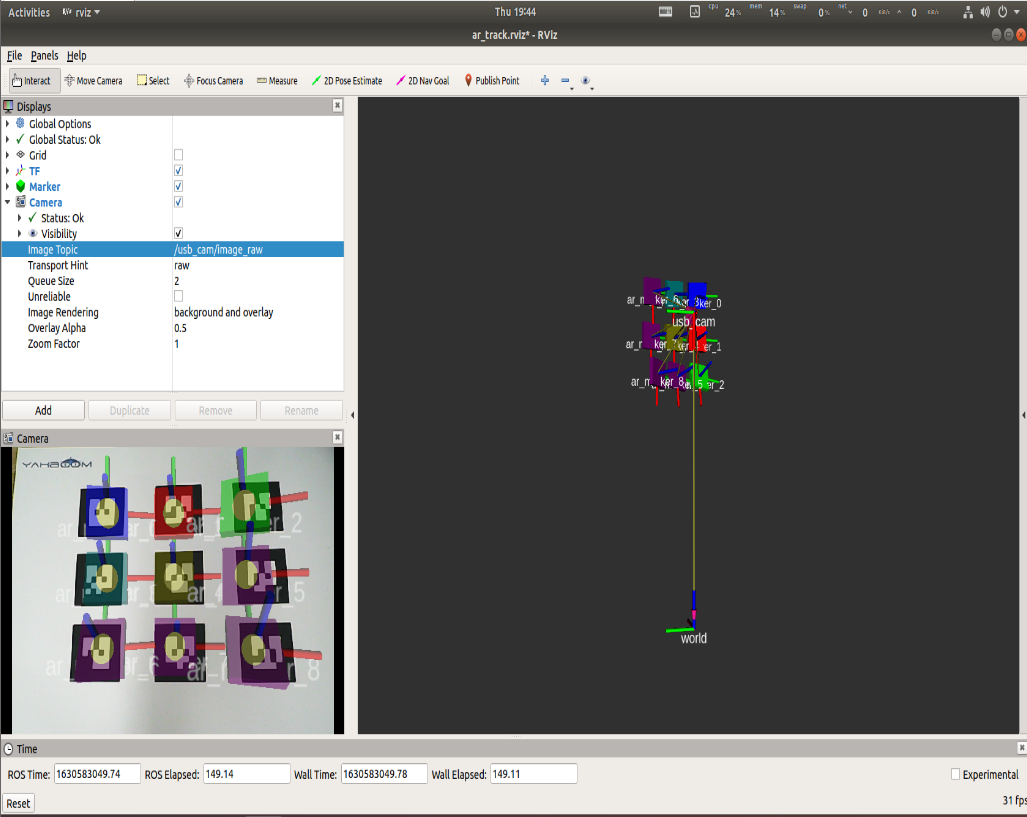Toggle the Marker display checkbox
The height and width of the screenshot is (817, 1027).
(x=178, y=187)
